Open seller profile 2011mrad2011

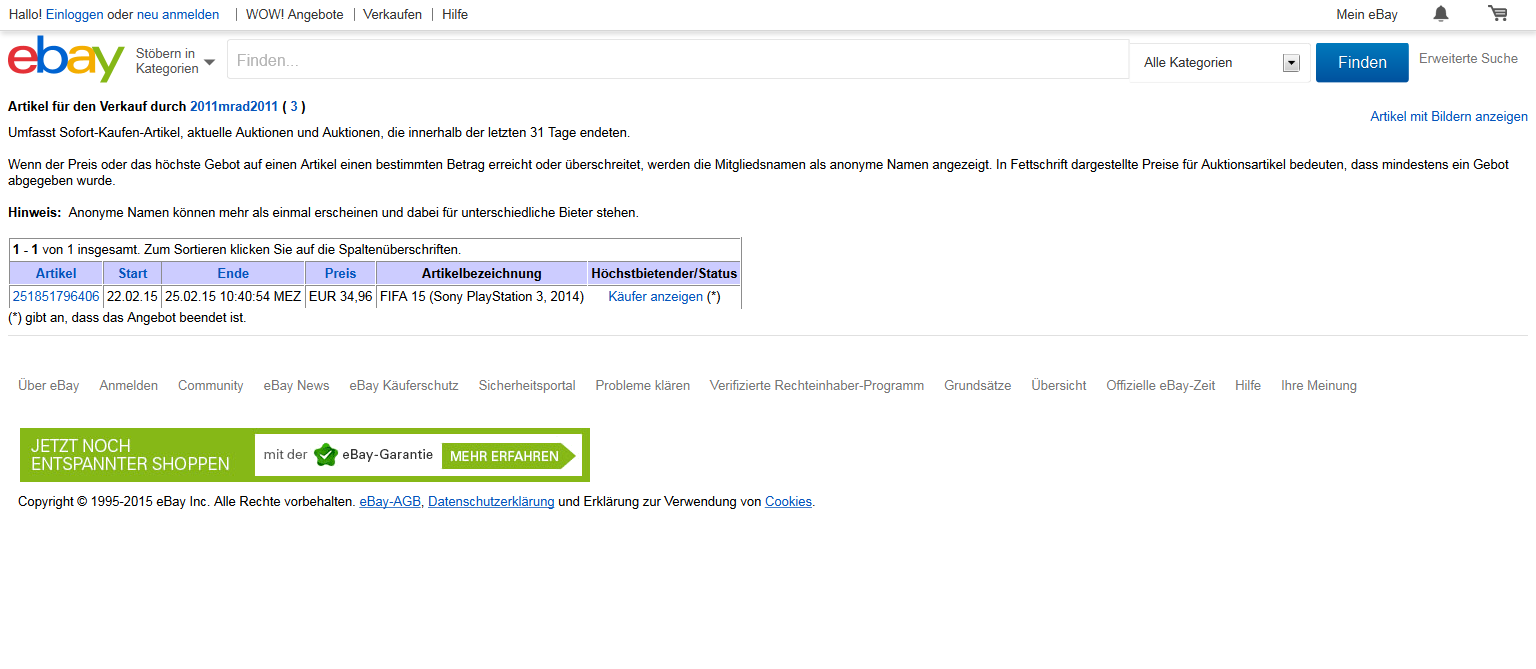click(x=234, y=106)
